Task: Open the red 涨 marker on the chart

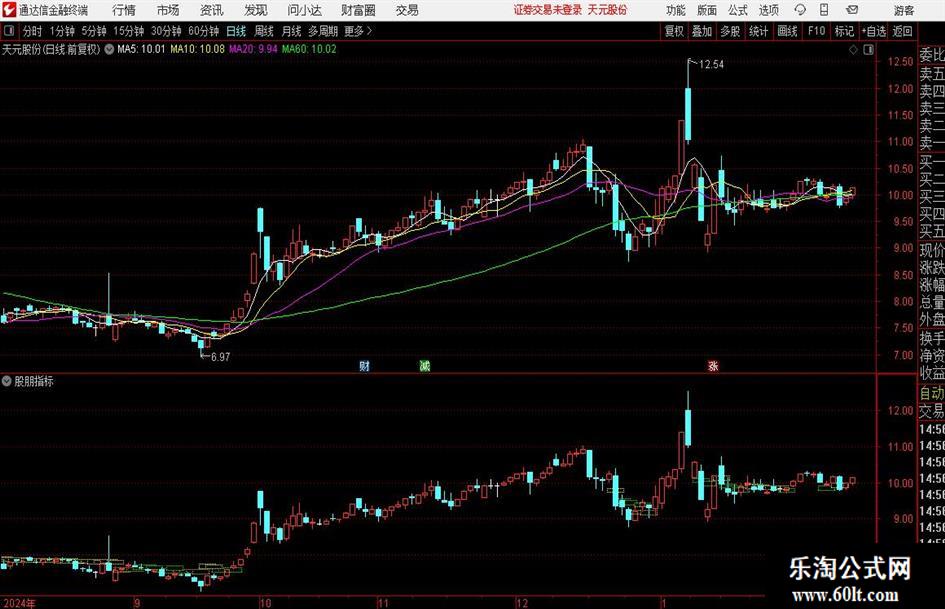Action: [713, 365]
